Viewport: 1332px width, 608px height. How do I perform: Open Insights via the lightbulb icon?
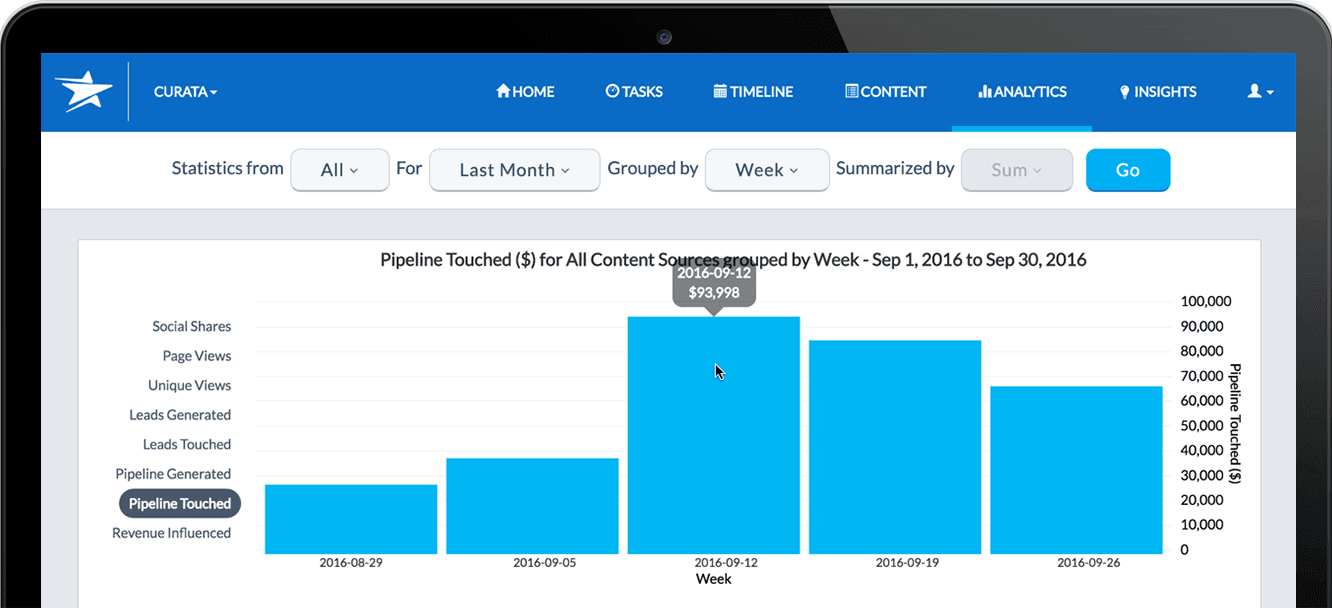[1126, 92]
